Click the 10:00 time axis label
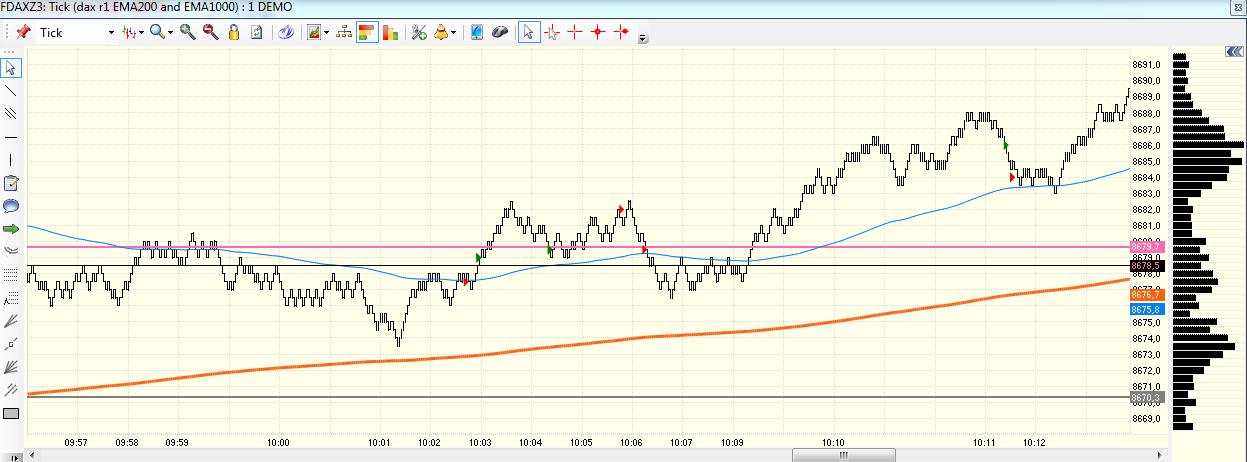Screen dimensions: 1247x462 278,442
